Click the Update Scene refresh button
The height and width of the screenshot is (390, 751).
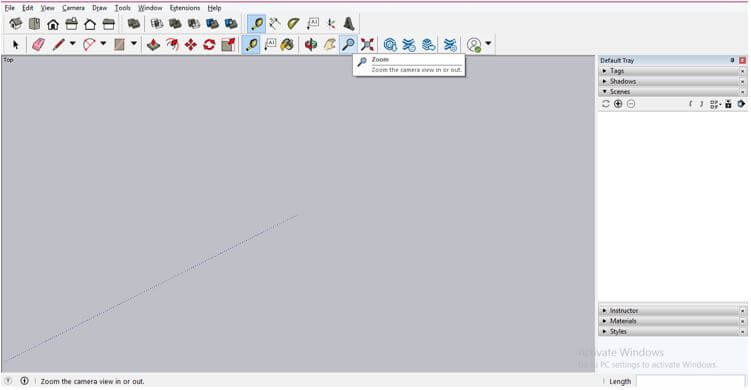coord(605,104)
